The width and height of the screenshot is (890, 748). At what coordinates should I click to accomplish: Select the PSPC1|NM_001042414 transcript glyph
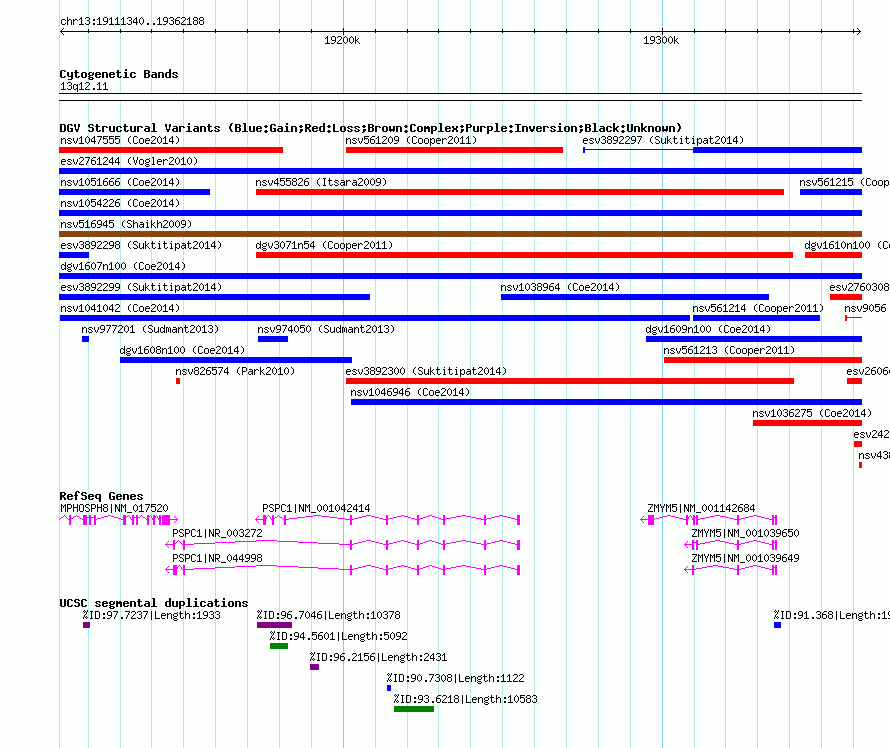tap(388, 519)
